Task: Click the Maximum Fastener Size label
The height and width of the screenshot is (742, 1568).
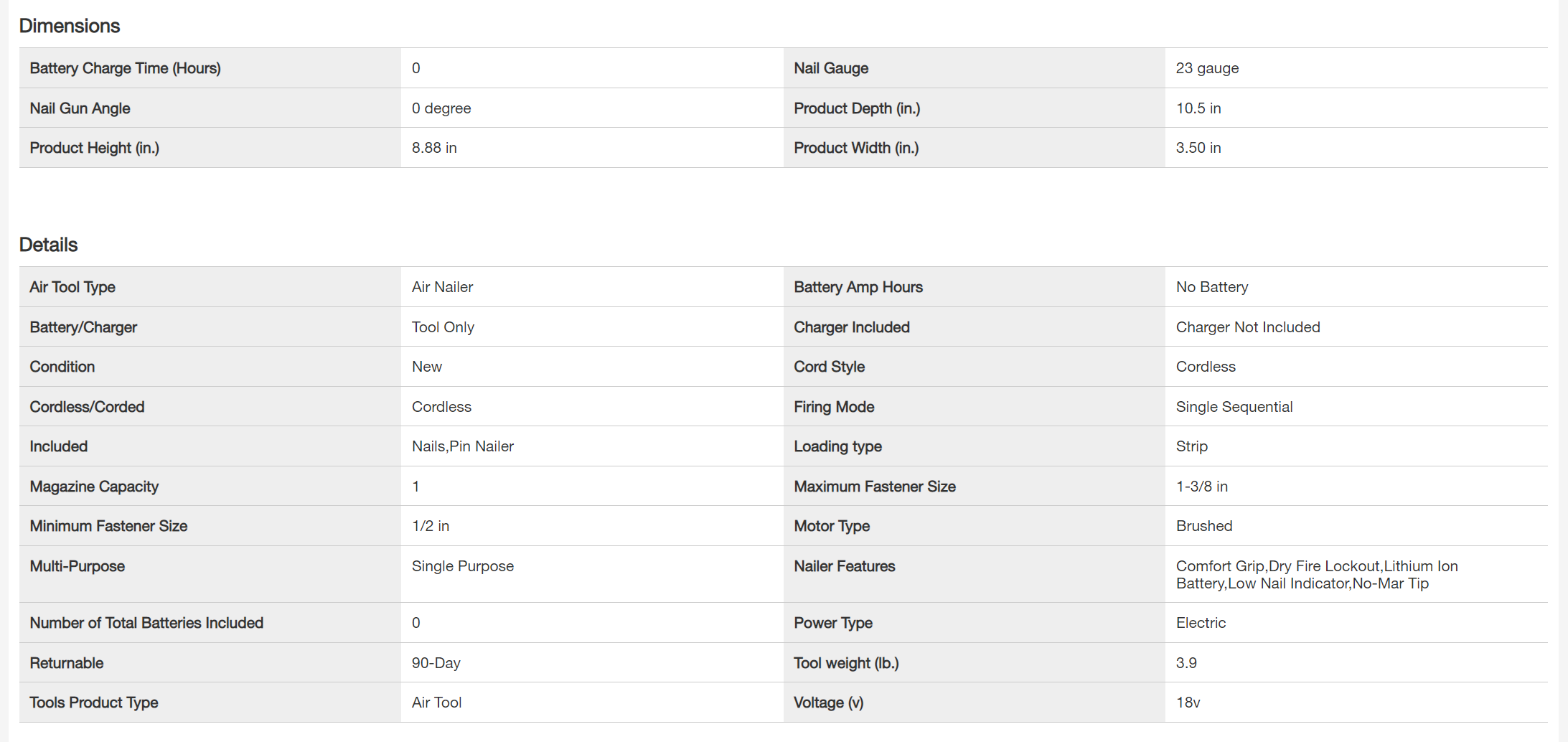Action: (x=875, y=487)
